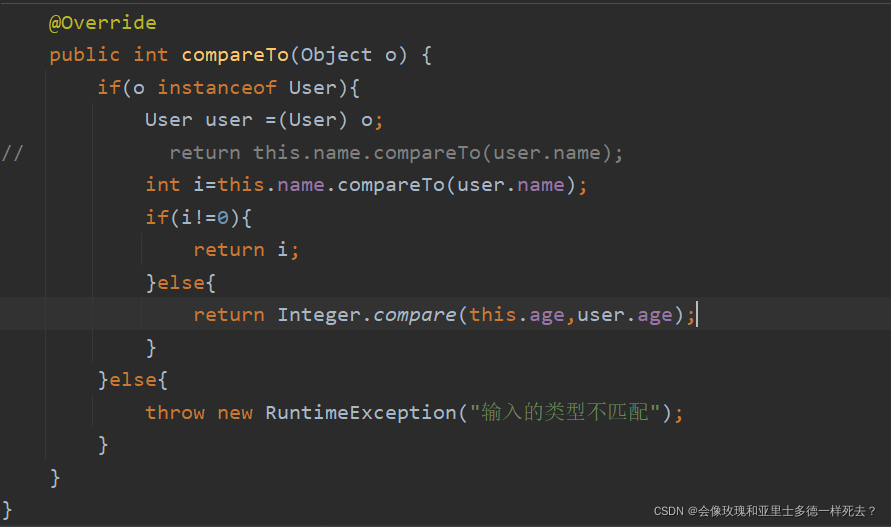Image resolution: width=891 pixels, height=527 pixels.
Task: Place cursor on User user declaration line
Action: coord(264,120)
